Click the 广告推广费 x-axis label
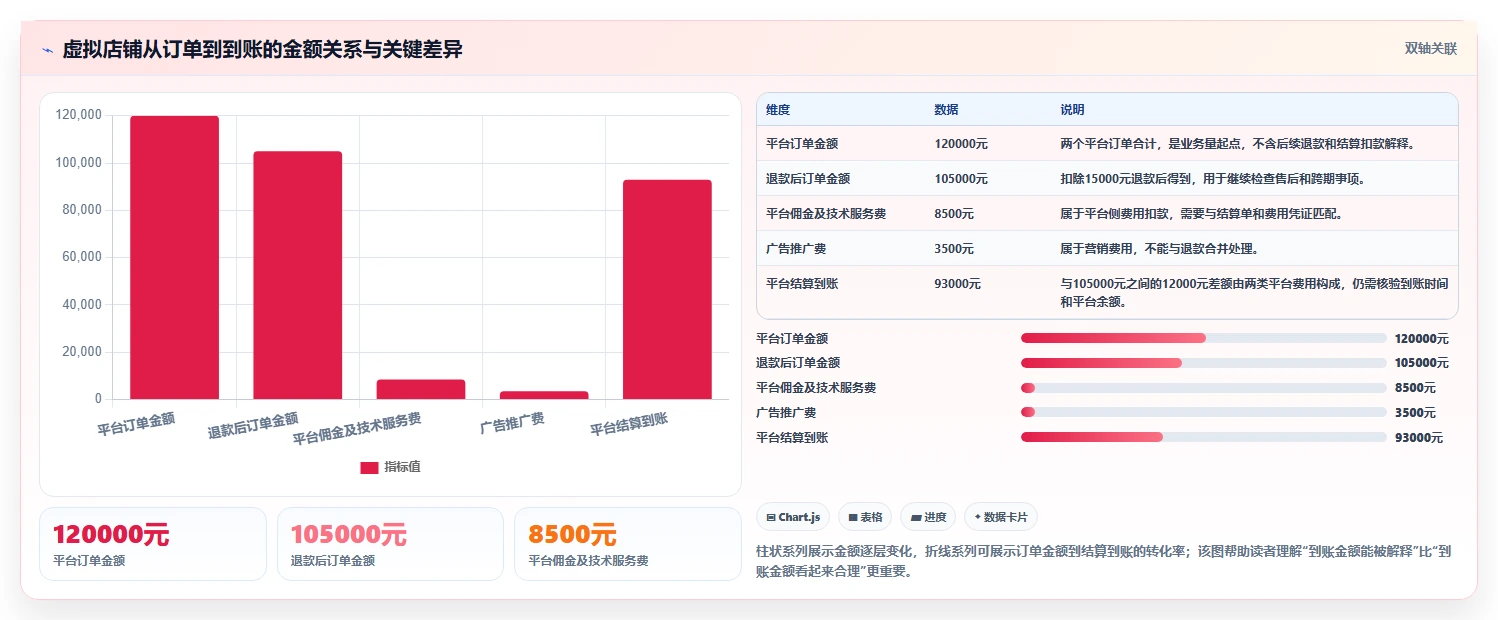The image size is (1498, 620). coord(512,422)
